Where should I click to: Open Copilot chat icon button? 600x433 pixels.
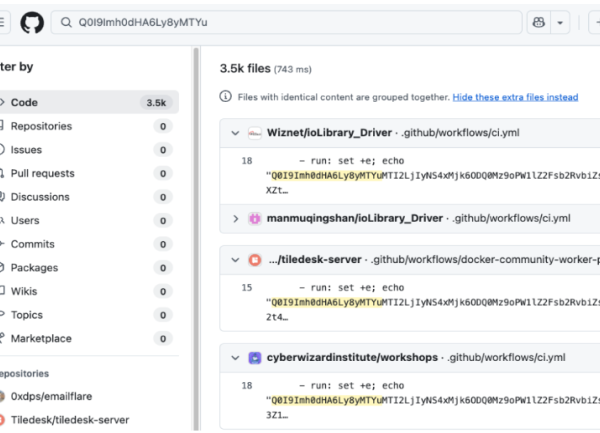[x=539, y=23]
